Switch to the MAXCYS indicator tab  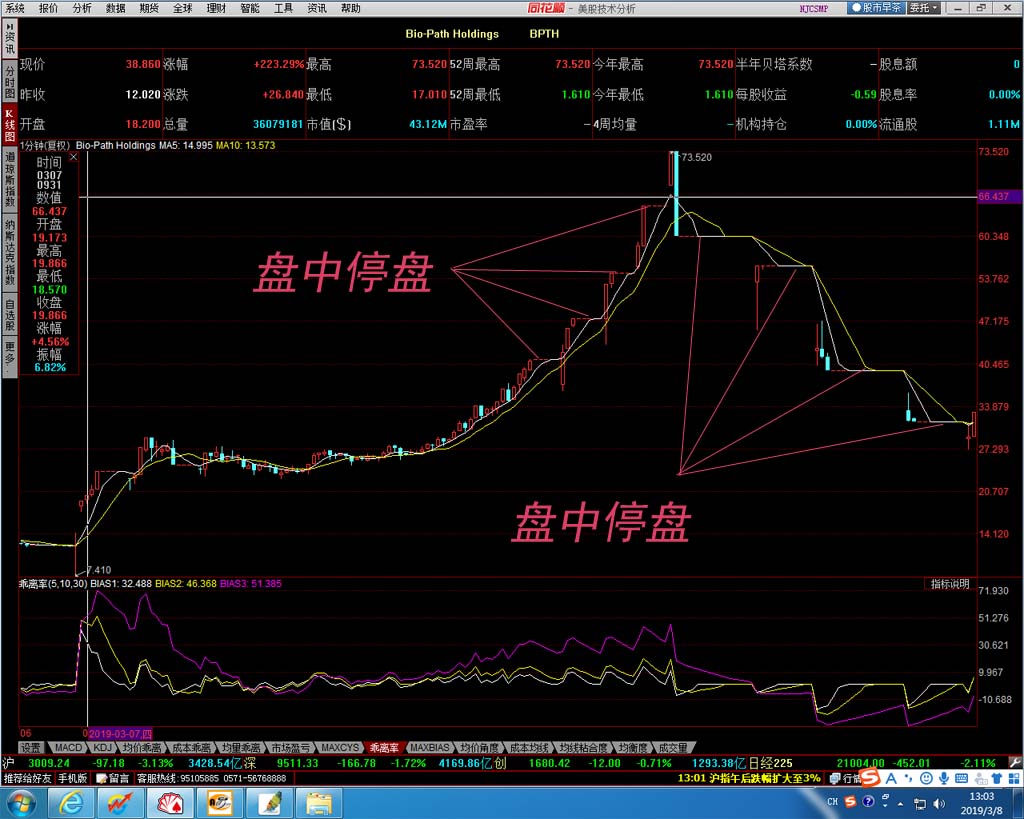click(340, 748)
